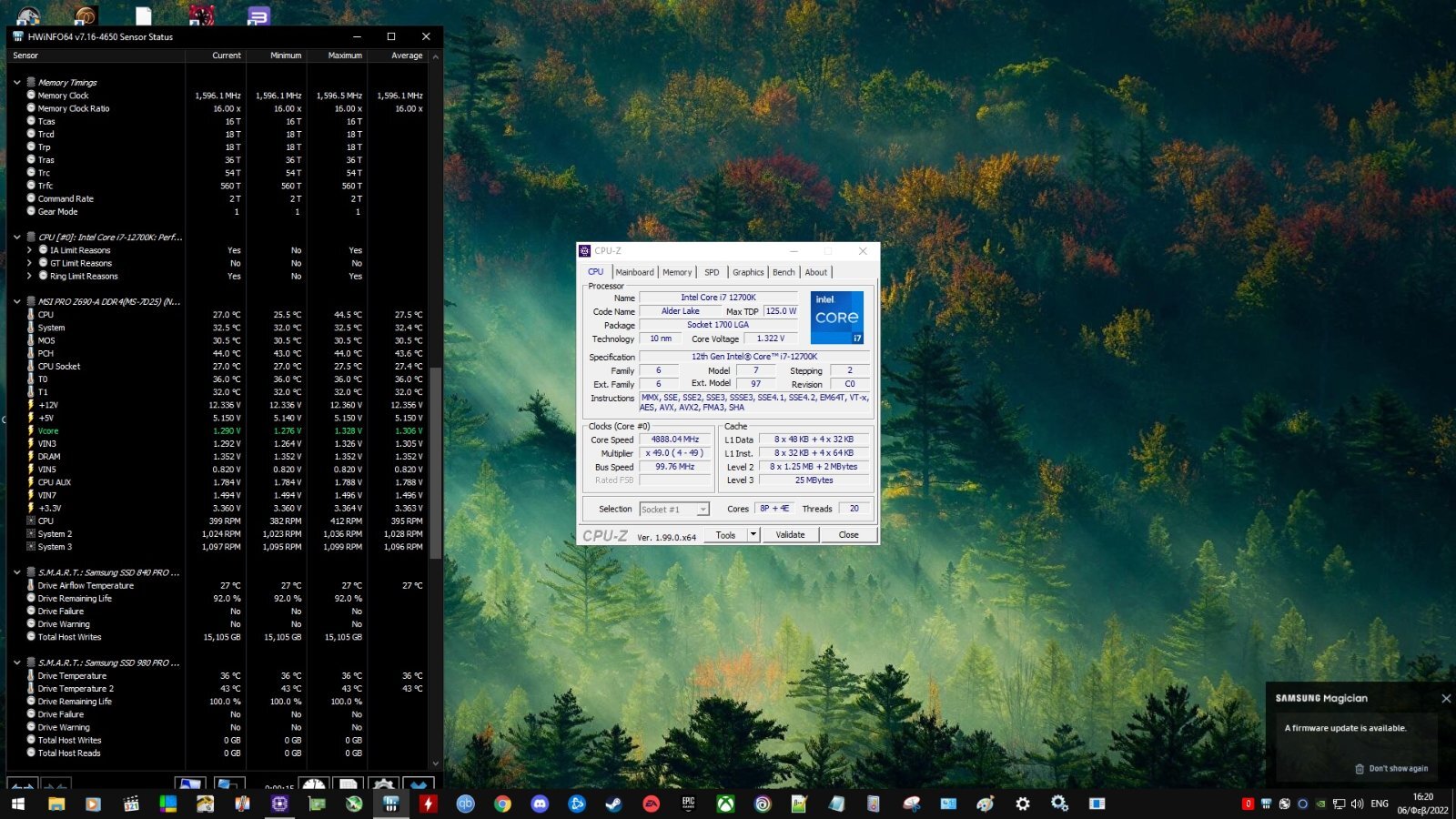Click Intel Core logo in CPU-Z
The image size is (1456, 819).
[x=836, y=317]
